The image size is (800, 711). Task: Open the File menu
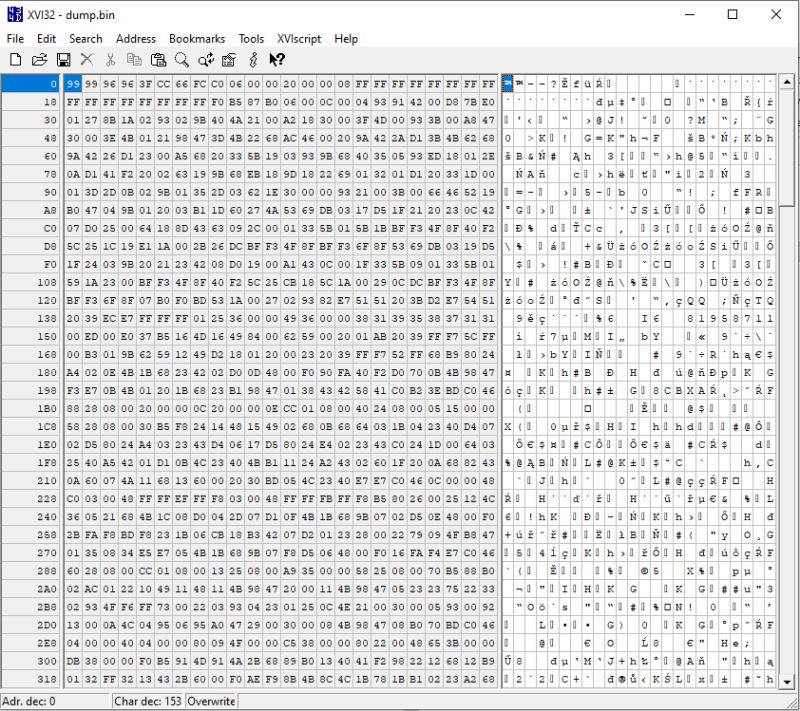[15, 39]
